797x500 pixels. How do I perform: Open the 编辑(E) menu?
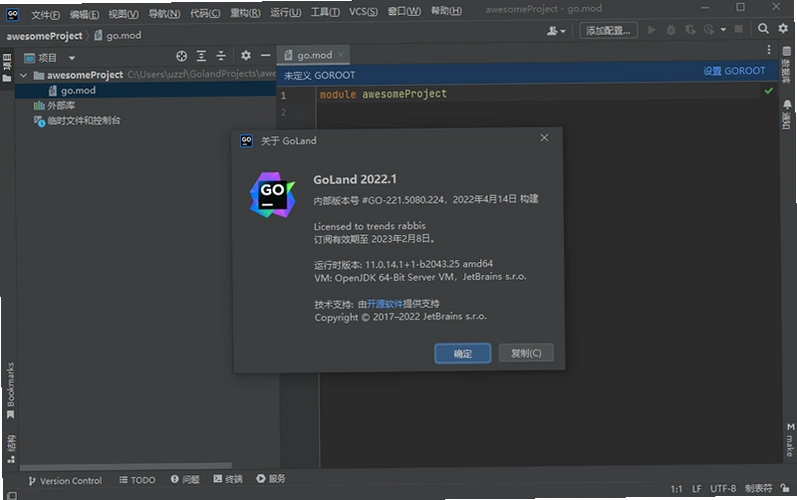tap(84, 14)
